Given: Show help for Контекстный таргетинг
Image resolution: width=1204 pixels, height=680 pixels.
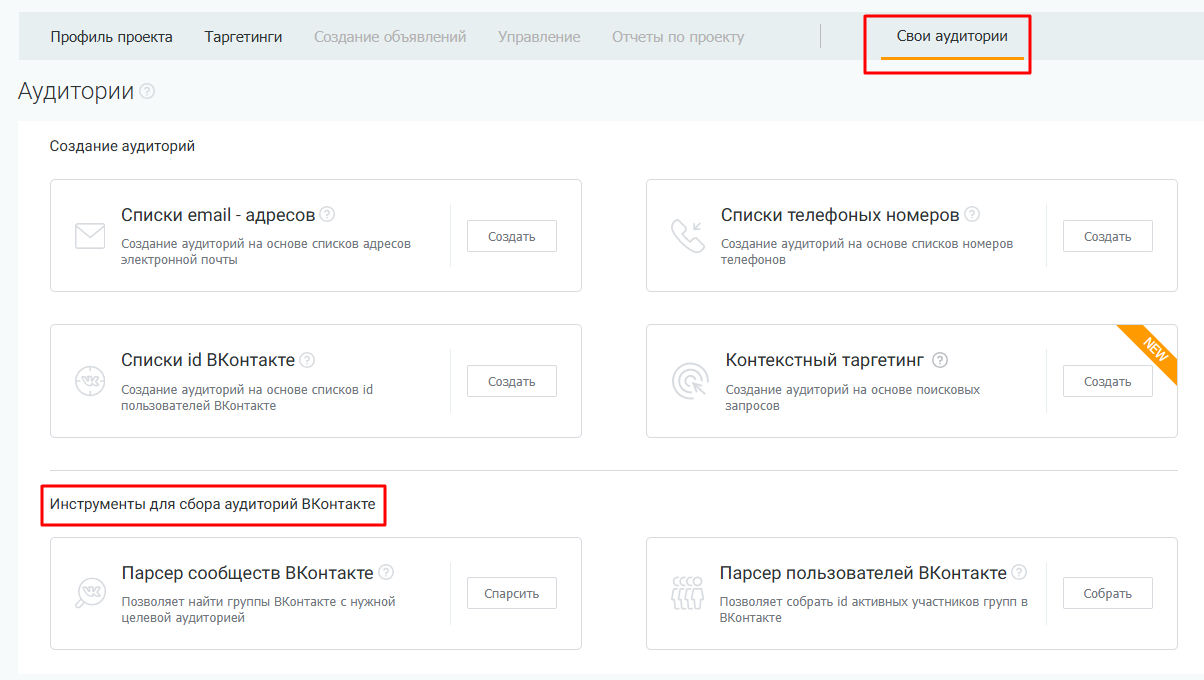Looking at the screenshot, I should pyautogui.click(x=939, y=360).
